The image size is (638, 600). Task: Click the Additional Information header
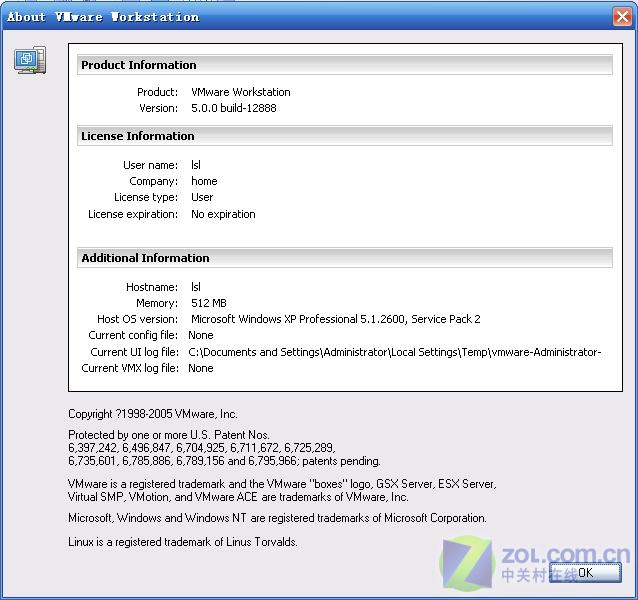click(x=345, y=258)
